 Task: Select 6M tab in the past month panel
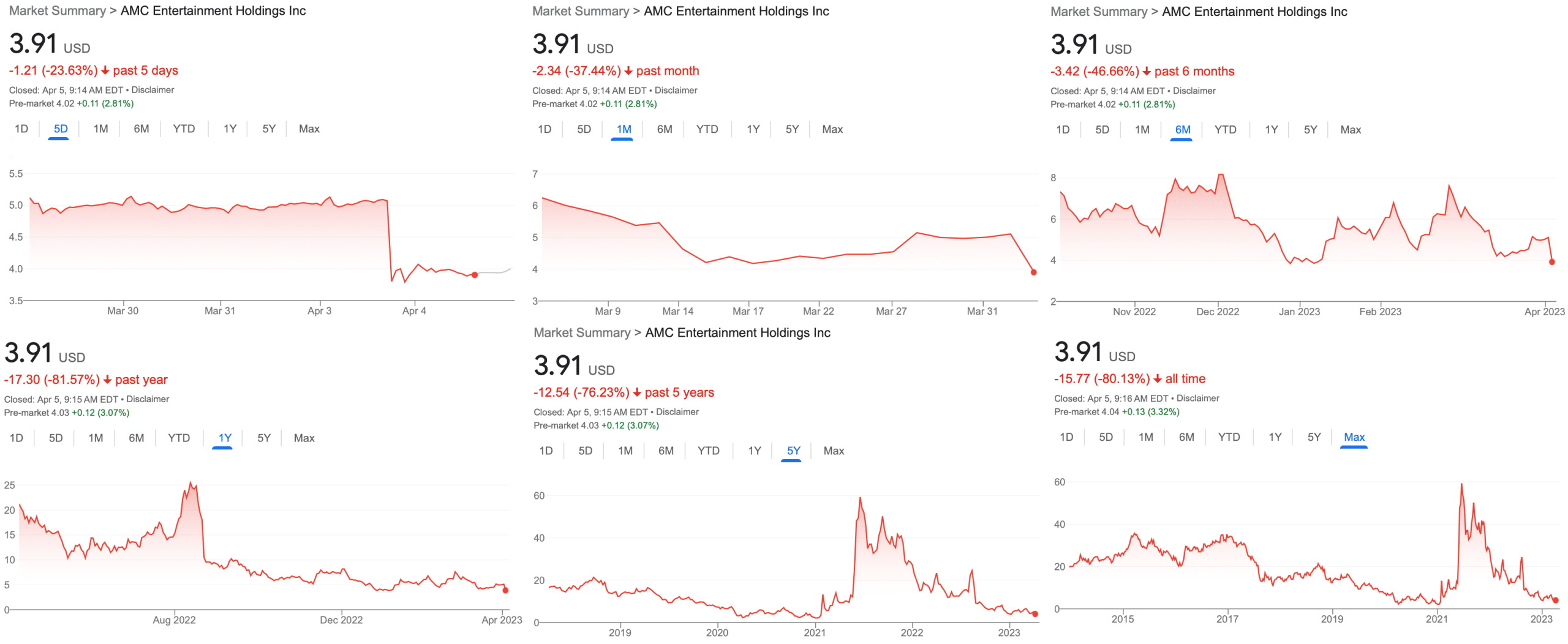tap(664, 129)
